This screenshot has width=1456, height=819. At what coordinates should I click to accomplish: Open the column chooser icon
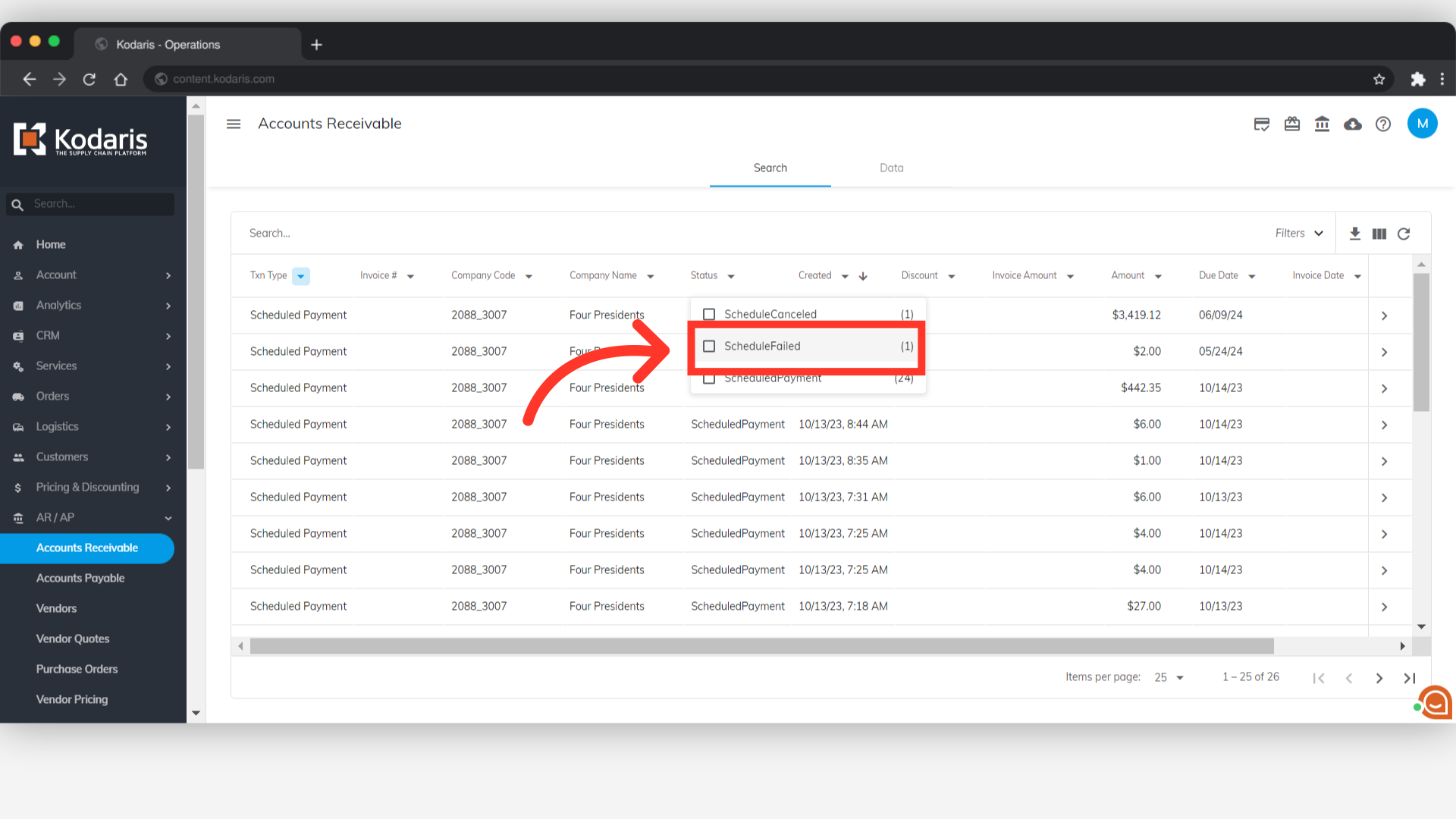coord(1379,234)
